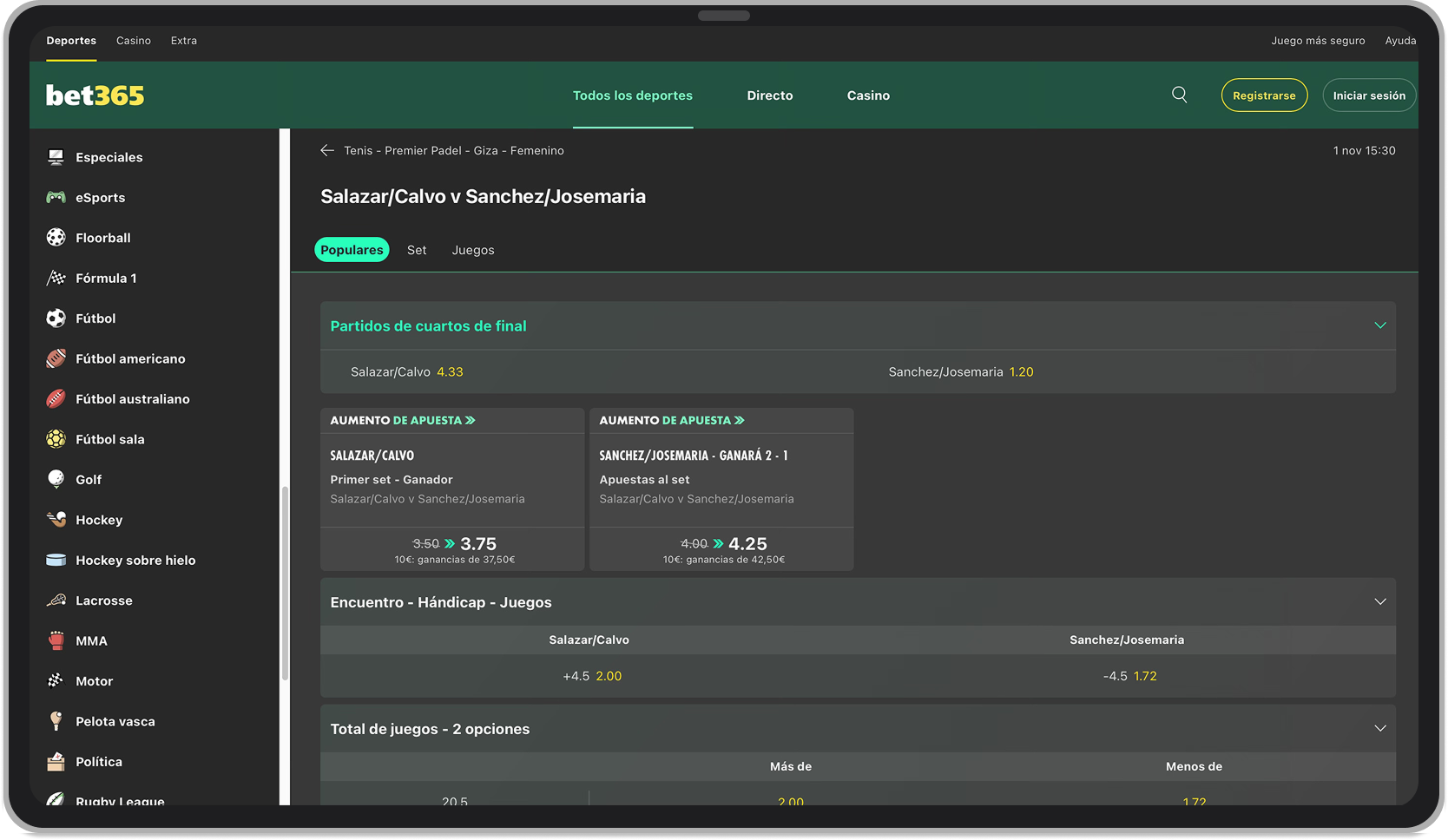Select the Populares tab
The image size is (1448, 840).
[352, 250]
